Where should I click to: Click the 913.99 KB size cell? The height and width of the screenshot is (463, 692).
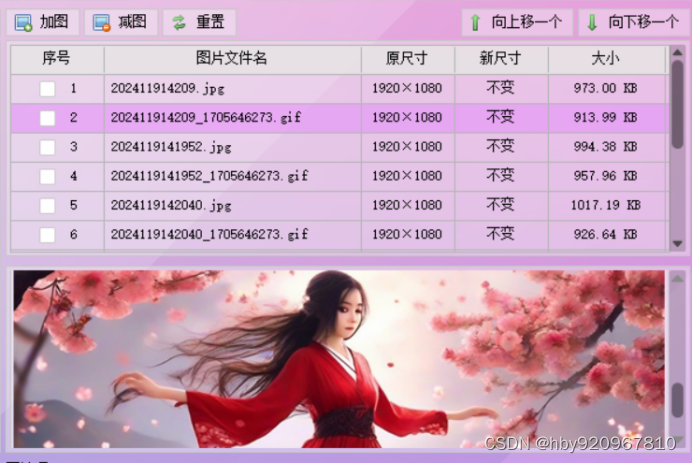(606, 117)
